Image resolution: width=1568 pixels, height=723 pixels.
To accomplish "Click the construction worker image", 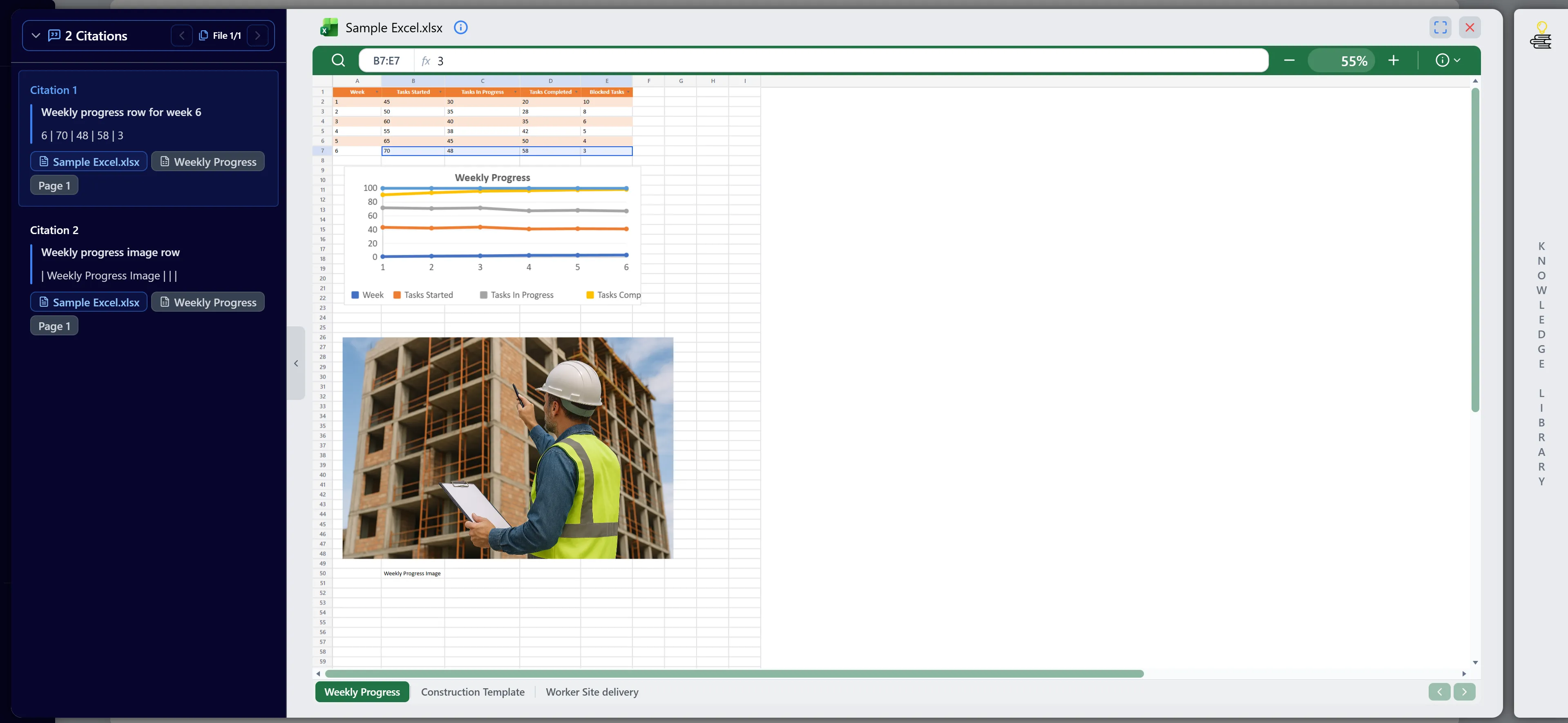I will [x=508, y=448].
